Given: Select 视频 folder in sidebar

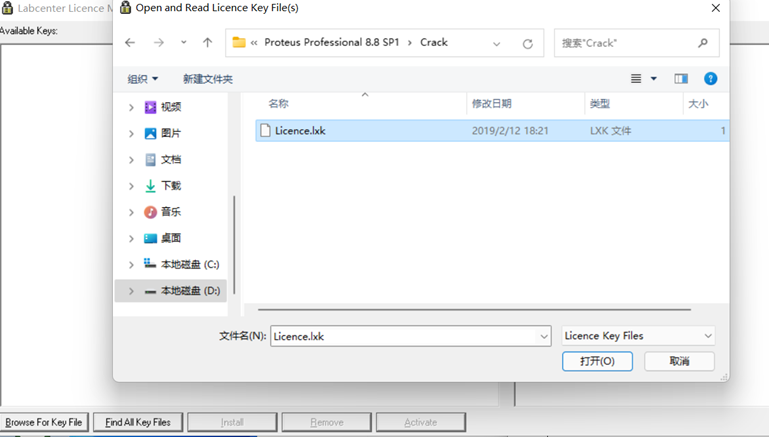Looking at the screenshot, I should pyautogui.click(x=171, y=107).
